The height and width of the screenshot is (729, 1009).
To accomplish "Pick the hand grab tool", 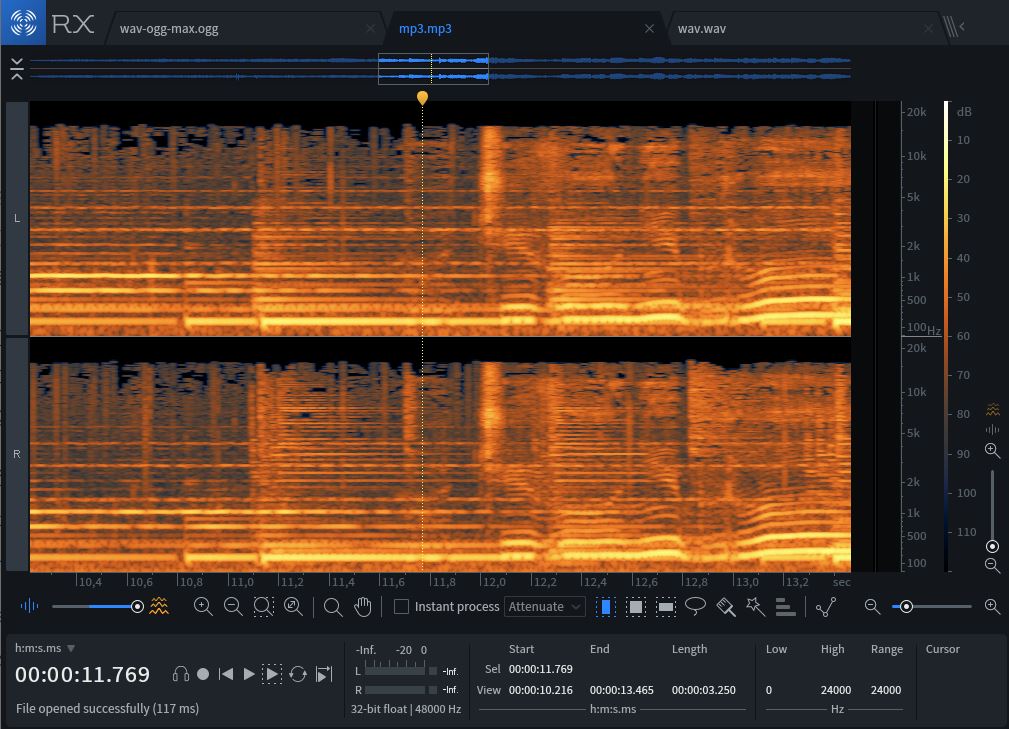I will 363,606.
